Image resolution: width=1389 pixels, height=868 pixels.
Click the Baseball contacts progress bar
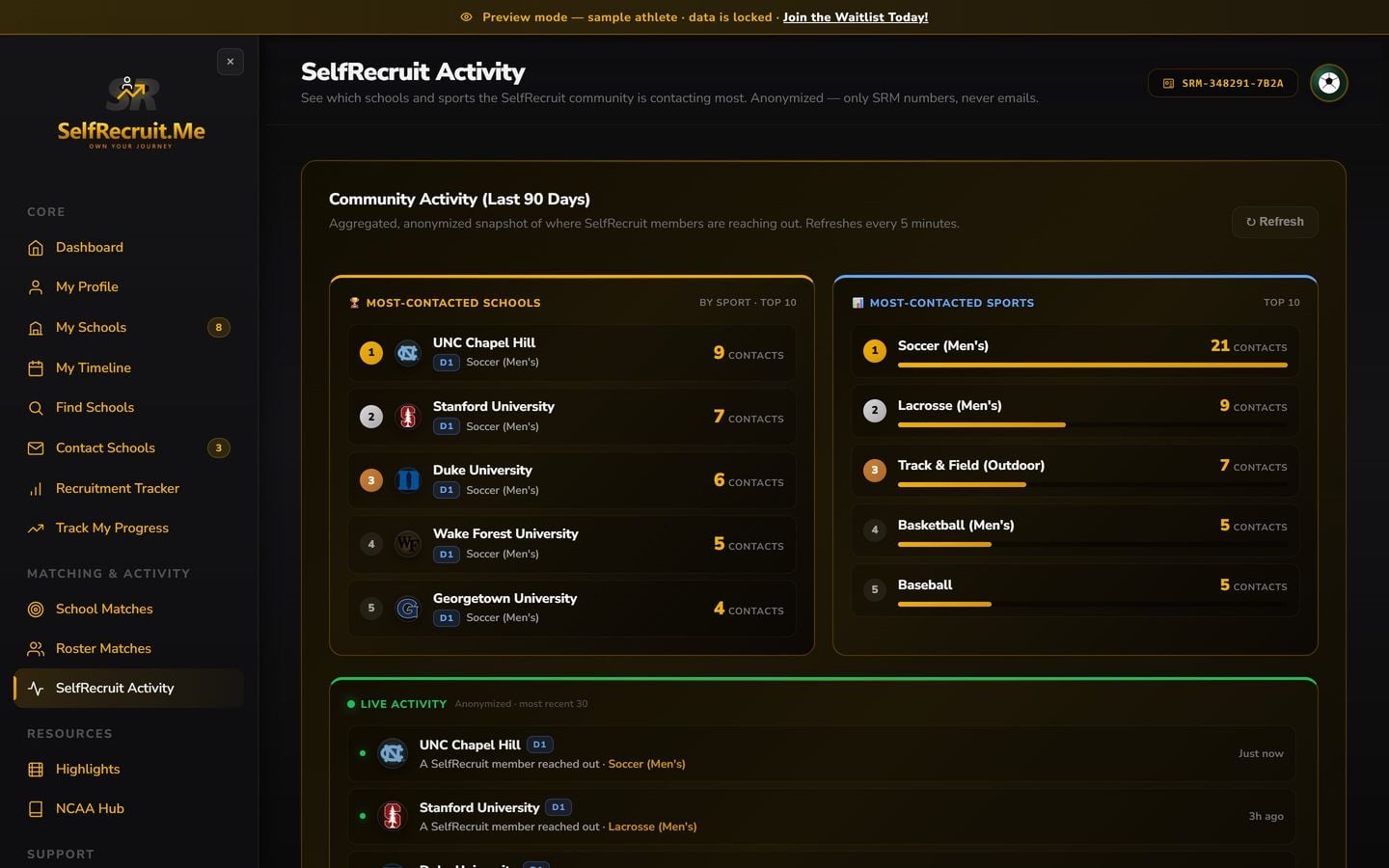point(1092,605)
